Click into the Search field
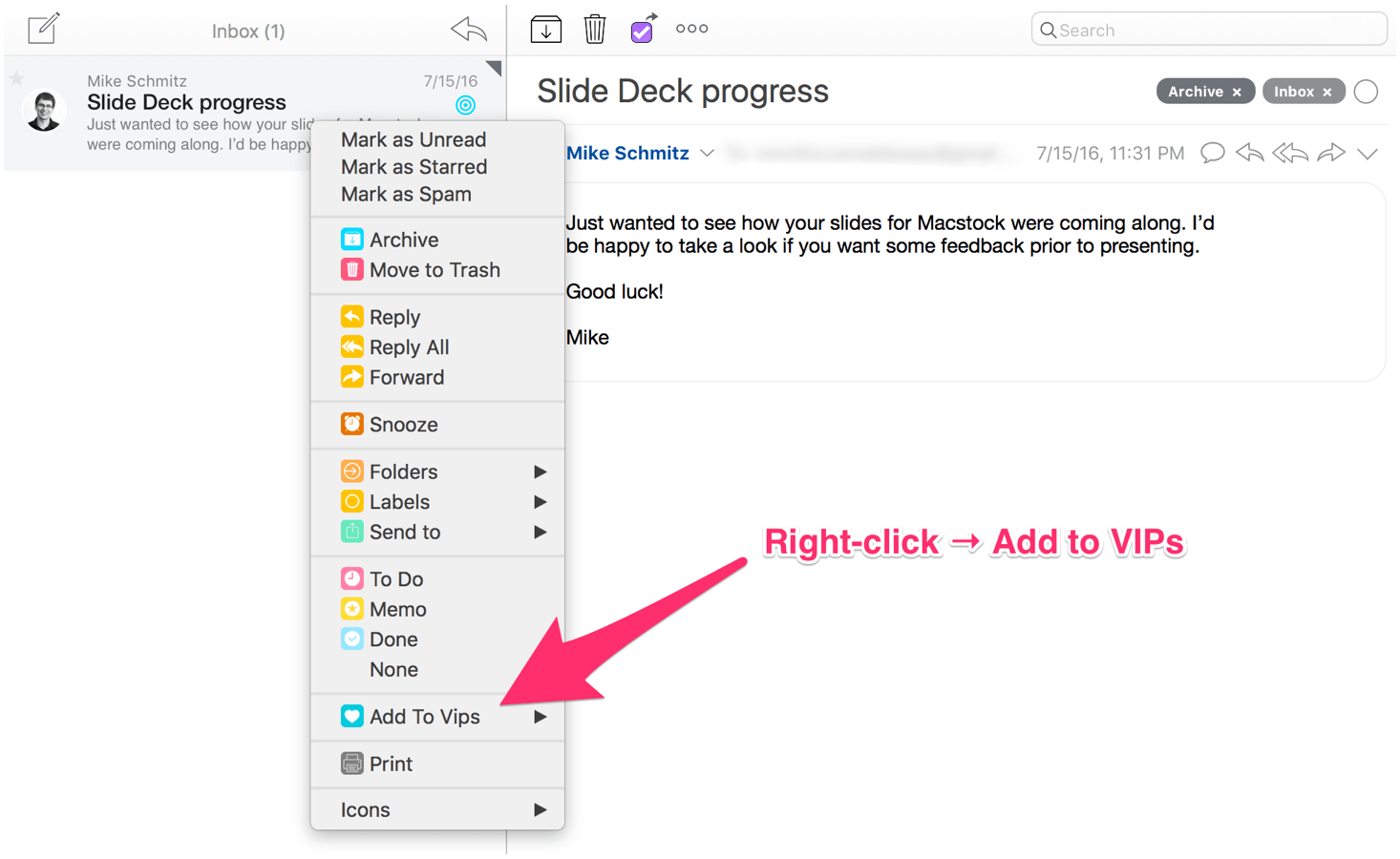Image resolution: width=1400 pixels, height=859 pixels. coord(1209,30)
